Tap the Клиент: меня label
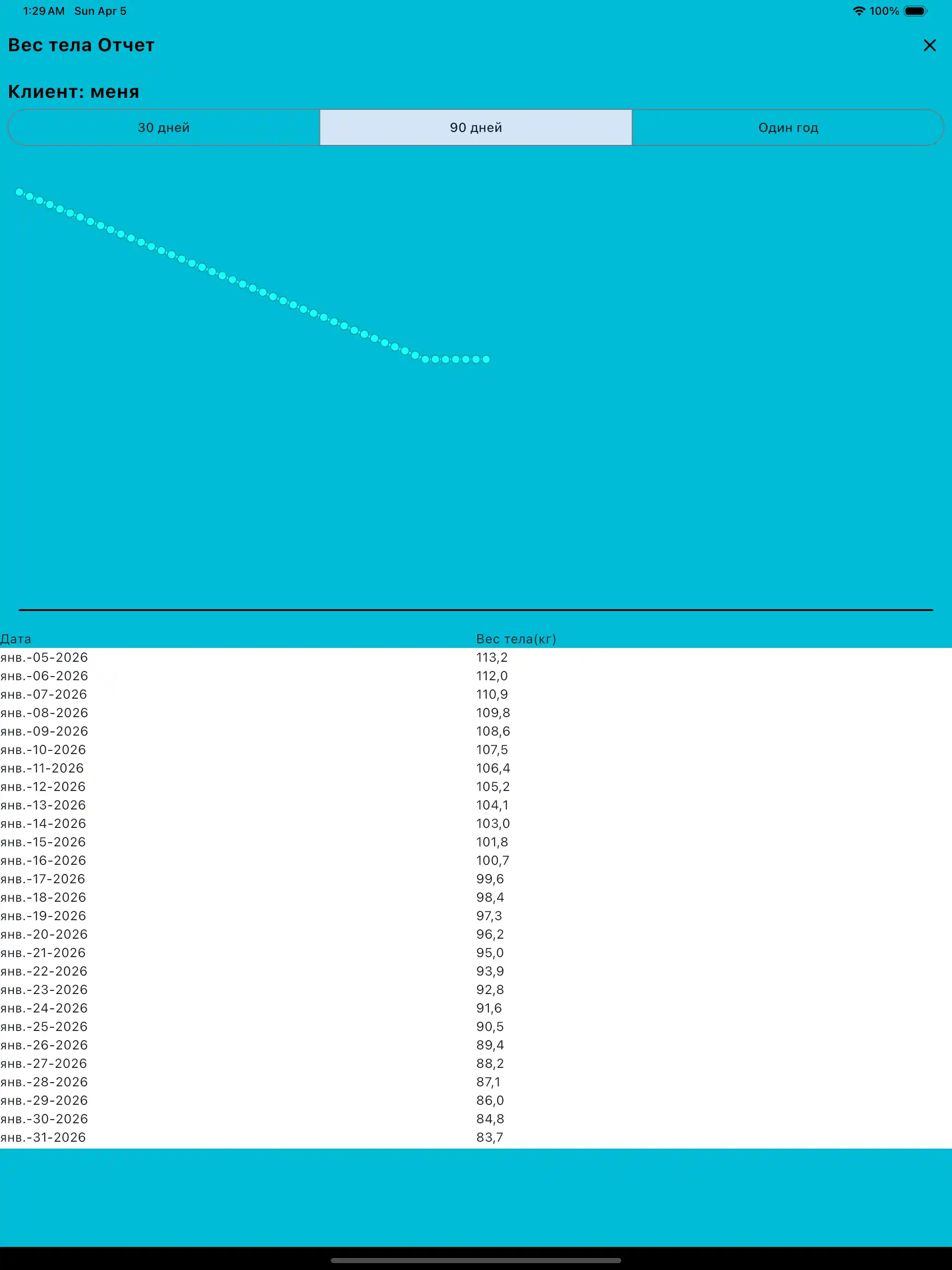 click(73, 92)
